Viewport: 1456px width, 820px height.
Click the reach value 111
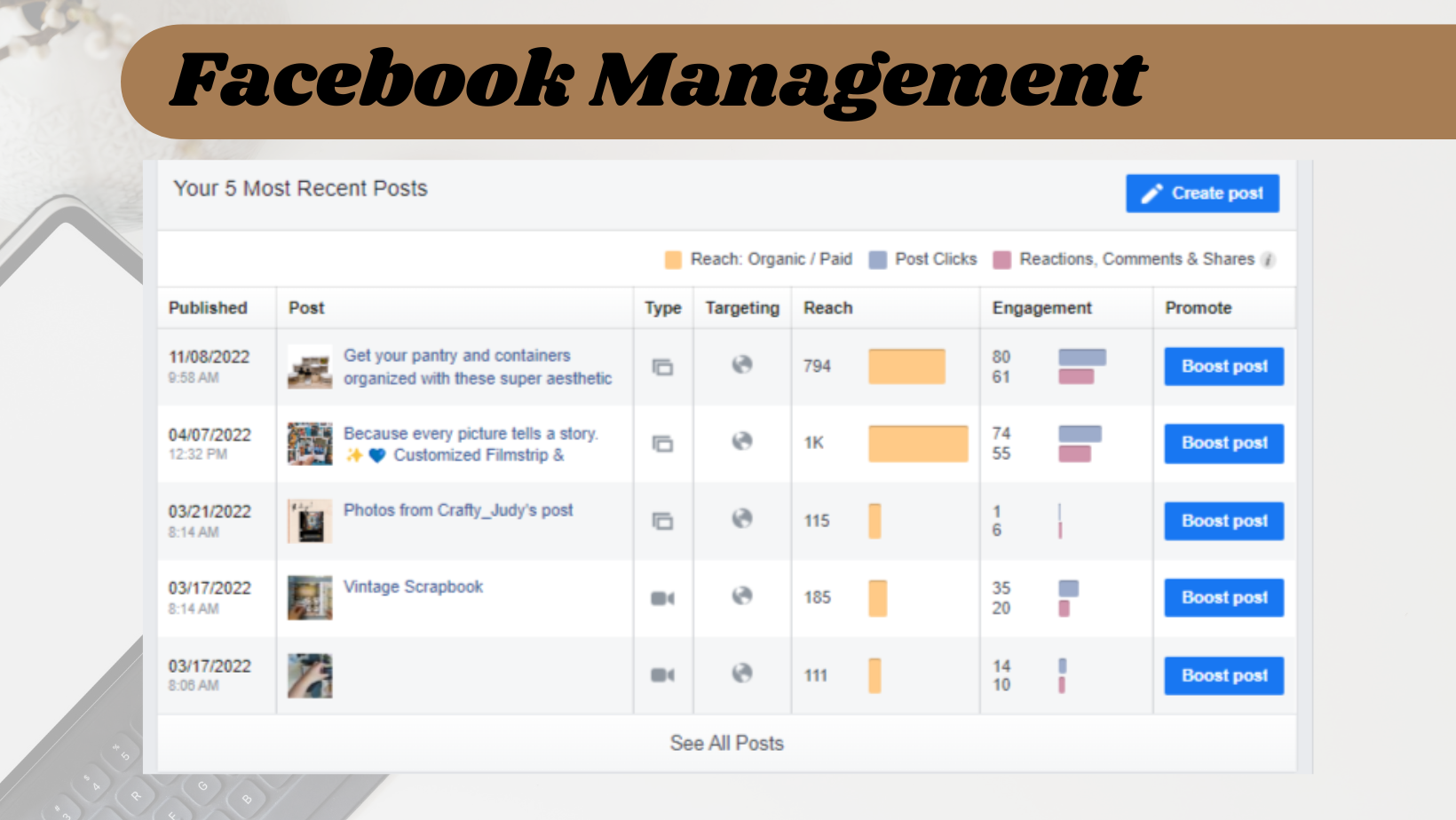point(816,675)
